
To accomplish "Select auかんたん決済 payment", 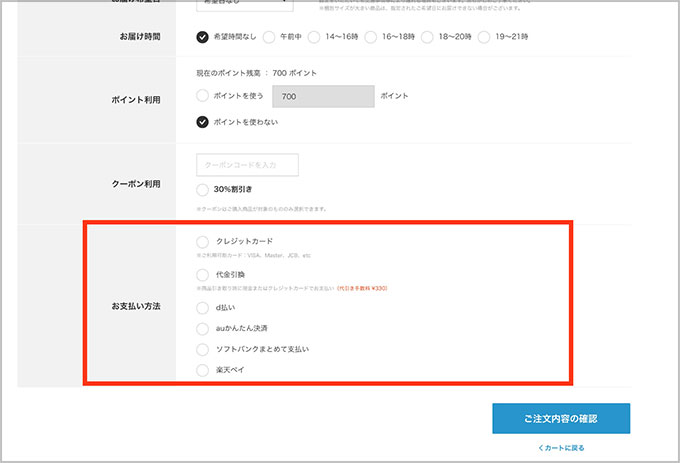I will click(203, 328).
